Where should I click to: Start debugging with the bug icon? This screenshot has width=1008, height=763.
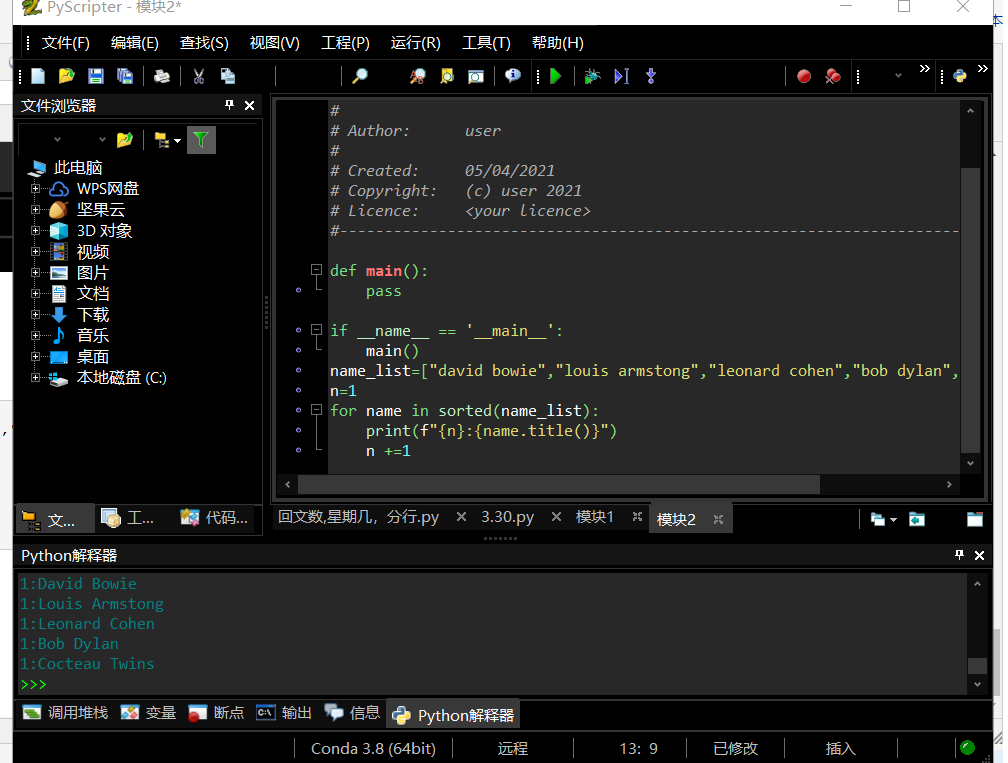[x=592, y=76]
